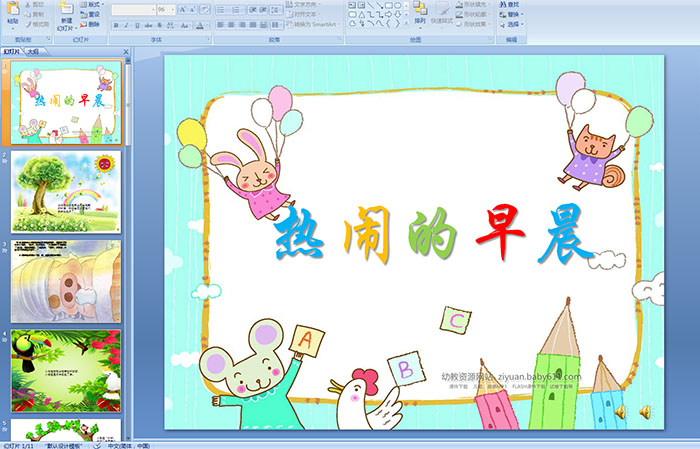Select the slide 2 tree thumbnail

pos(66,191)
